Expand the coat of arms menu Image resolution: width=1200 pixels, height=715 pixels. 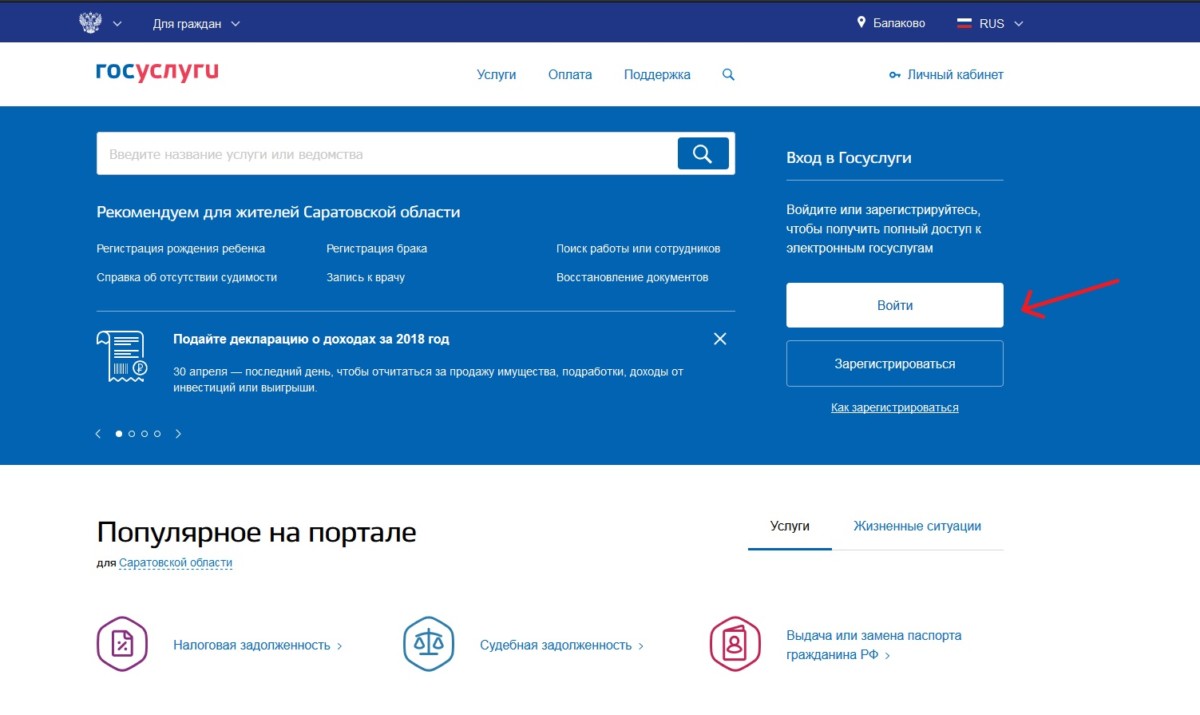coord(100,23)
